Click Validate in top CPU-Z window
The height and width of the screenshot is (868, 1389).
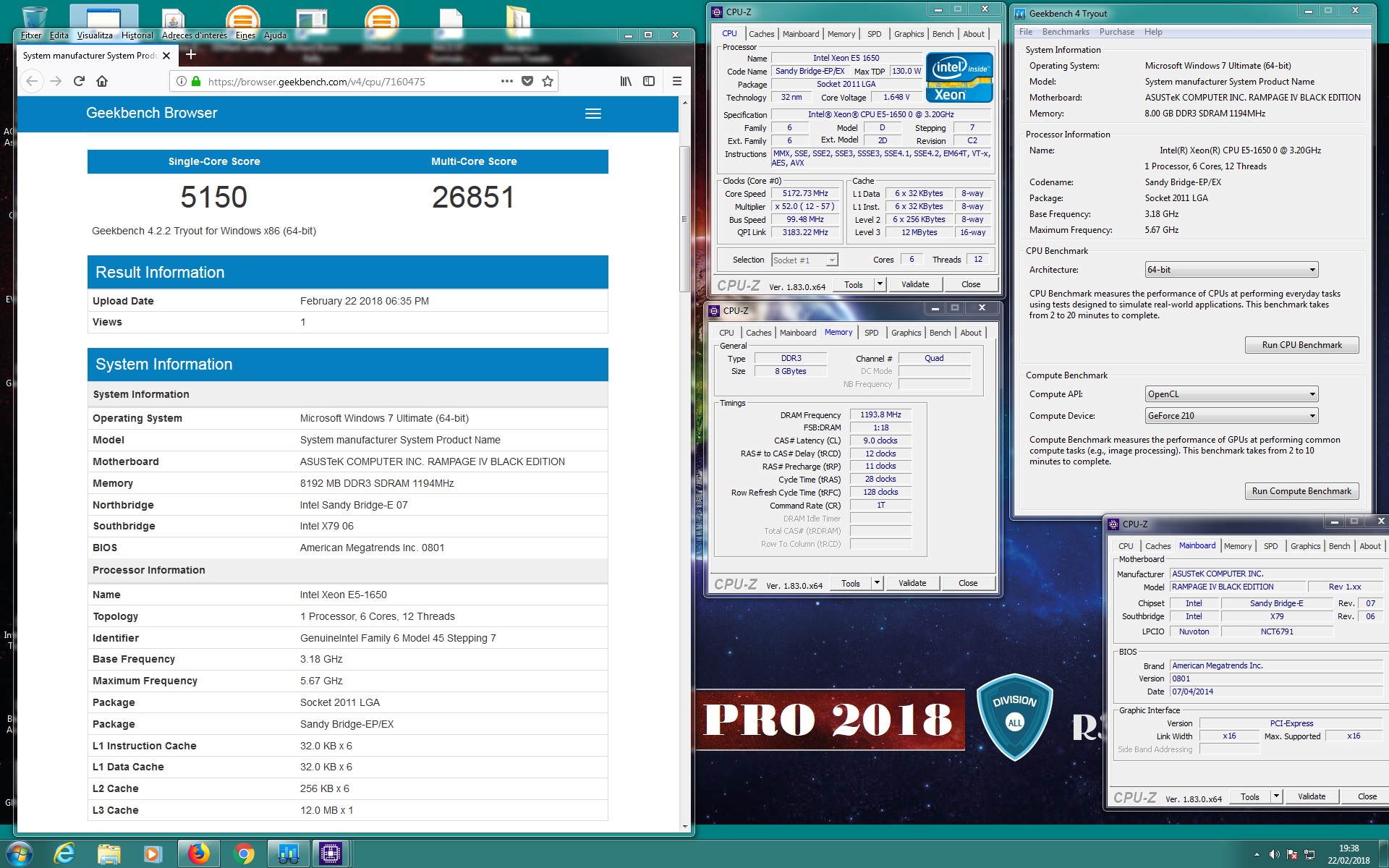(x=915, y=284)
